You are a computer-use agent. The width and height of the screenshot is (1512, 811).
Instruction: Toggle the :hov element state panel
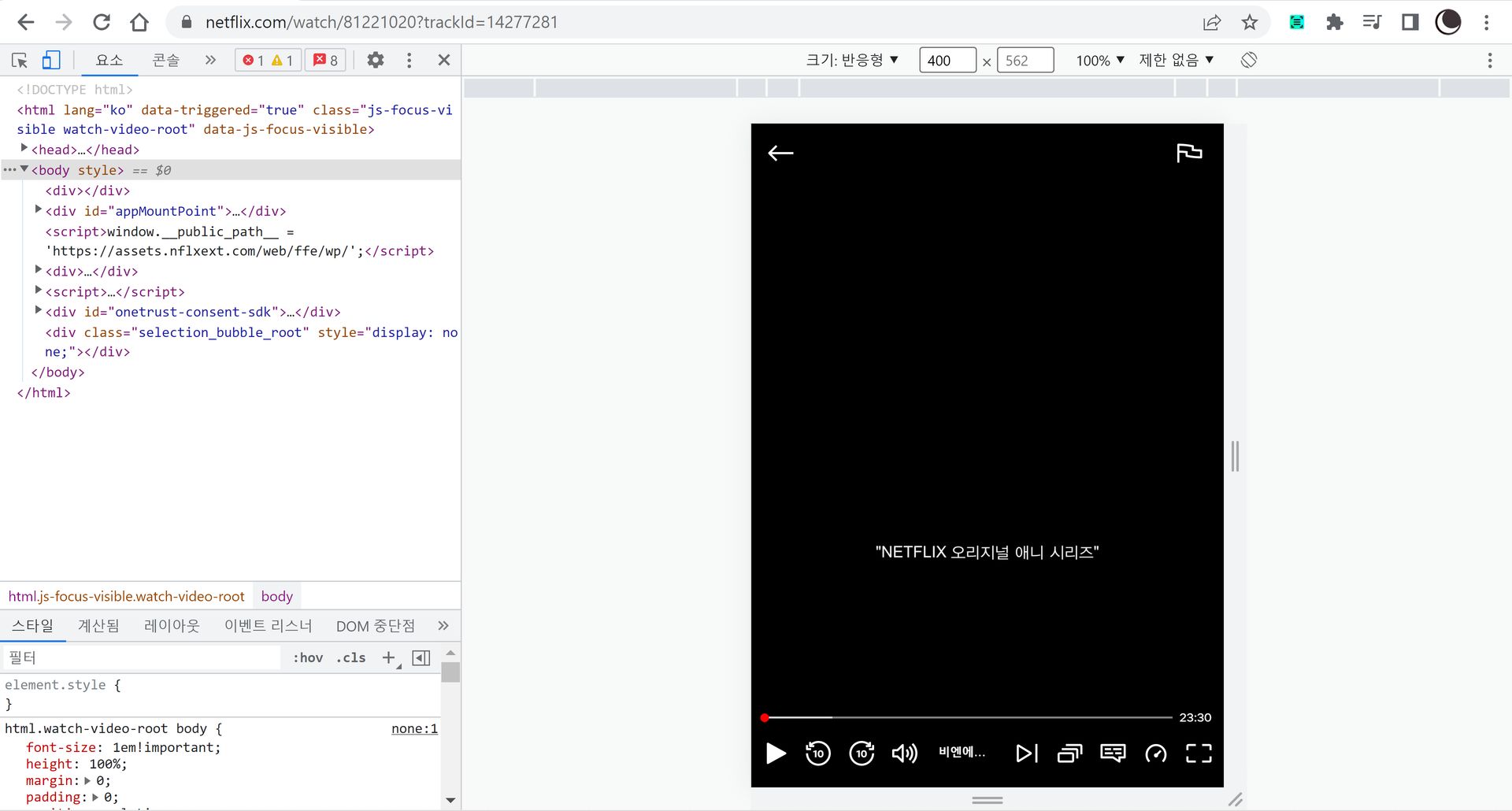[x=308, y=657]
